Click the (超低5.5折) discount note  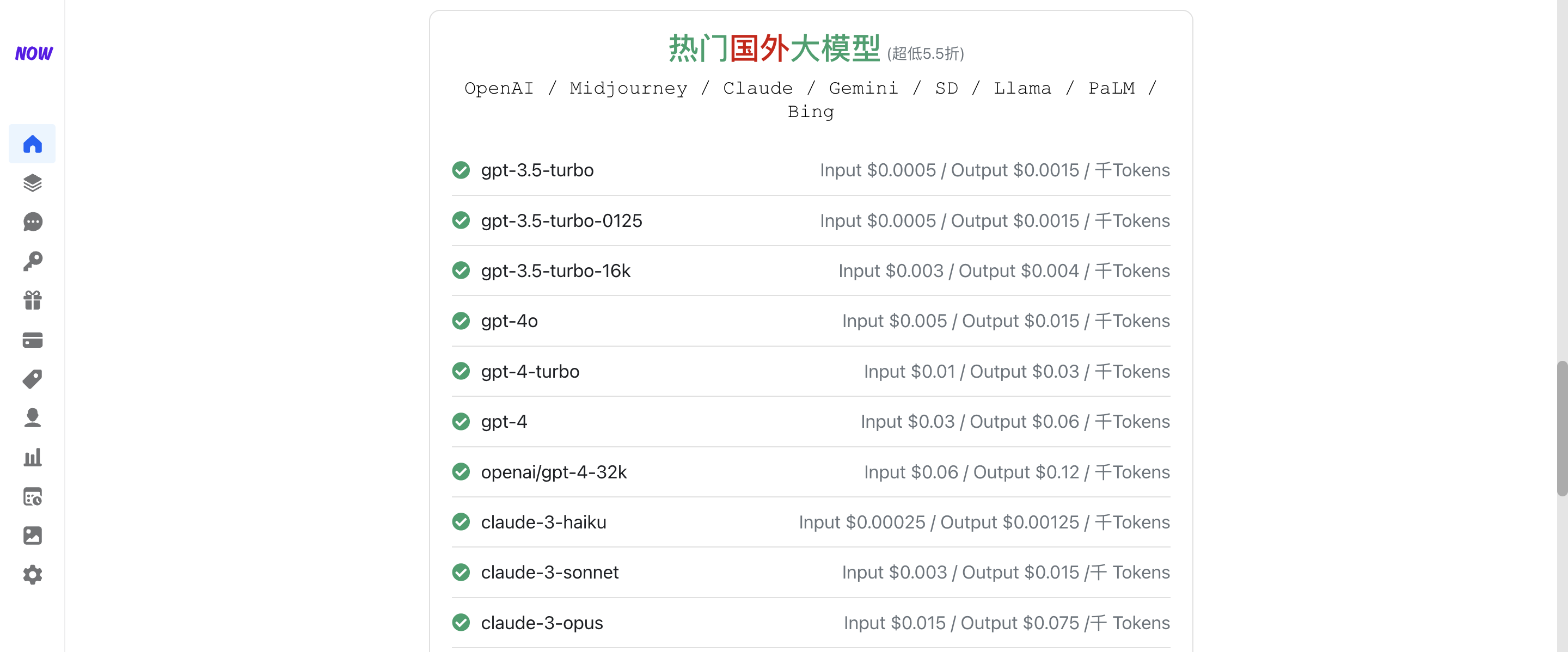925,53
